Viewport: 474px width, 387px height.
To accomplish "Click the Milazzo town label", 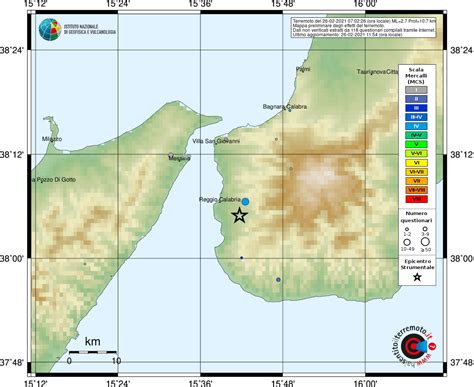I will coord(52,139).
